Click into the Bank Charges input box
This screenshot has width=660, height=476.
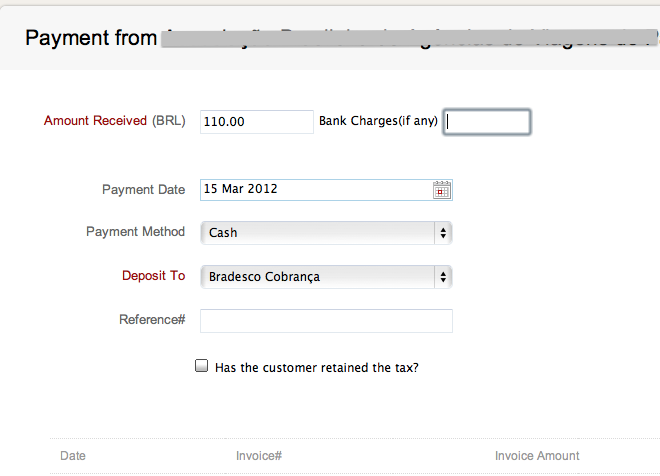click(487, 122)
